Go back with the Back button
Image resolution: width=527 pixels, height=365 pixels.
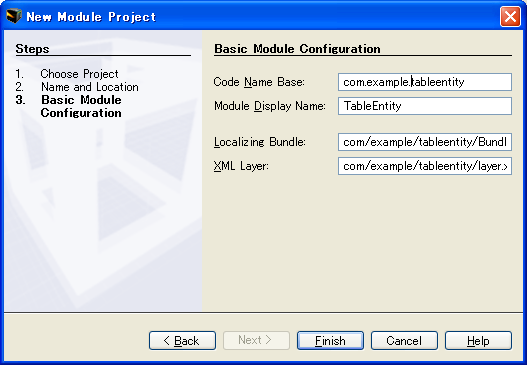click(183, 340)
